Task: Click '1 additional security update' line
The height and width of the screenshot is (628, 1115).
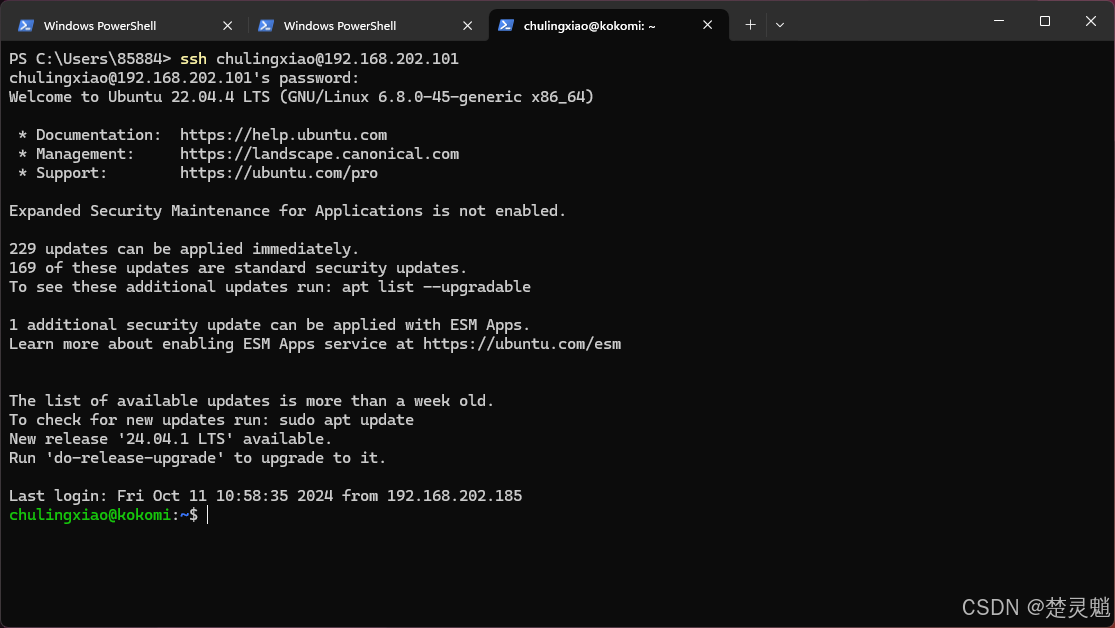Action: (x=270, y=325)
